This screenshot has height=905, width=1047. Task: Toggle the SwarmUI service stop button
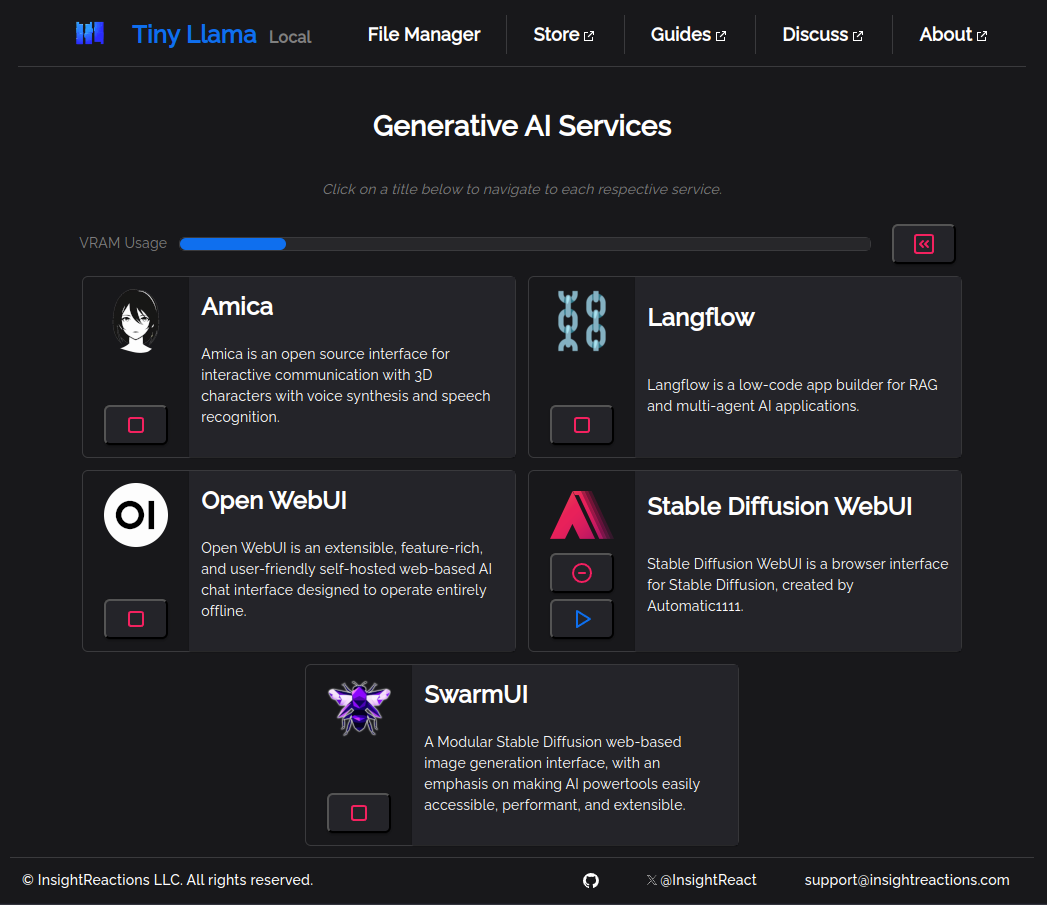[x=359, y=813]
